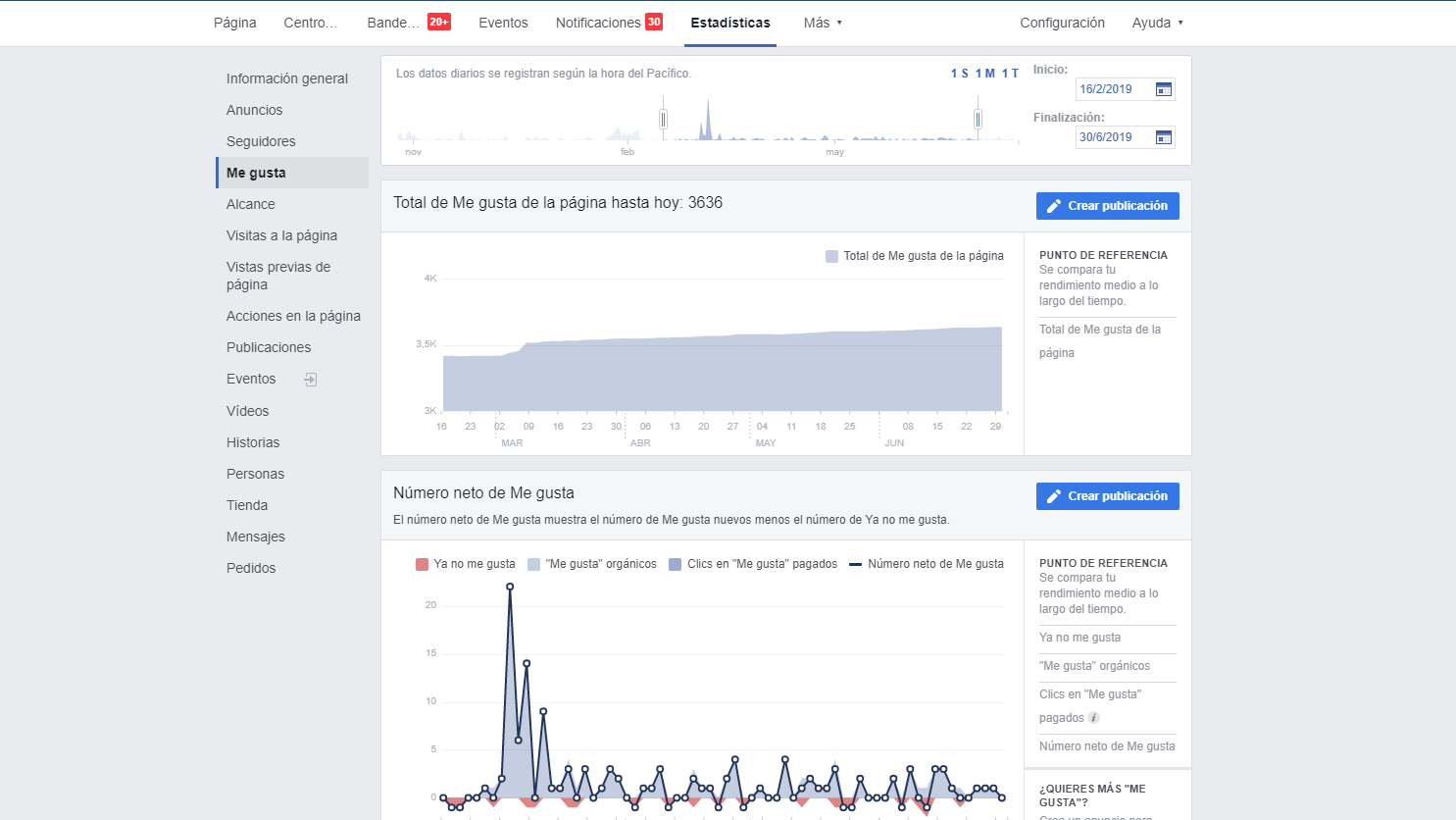Select Número neto de Me gusta benchmark option
The width and height of the screenshot is (1456, 820).
[x=1107, y=746]
